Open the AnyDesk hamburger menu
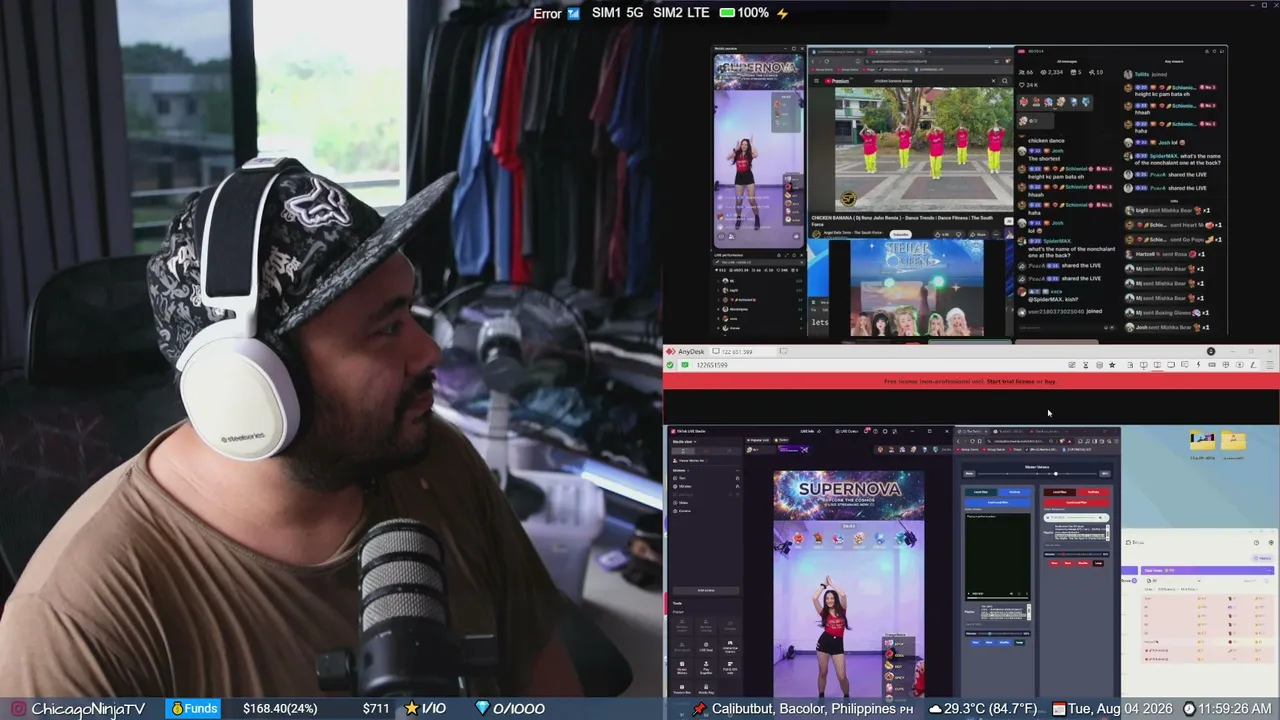 click(1270, 365)
